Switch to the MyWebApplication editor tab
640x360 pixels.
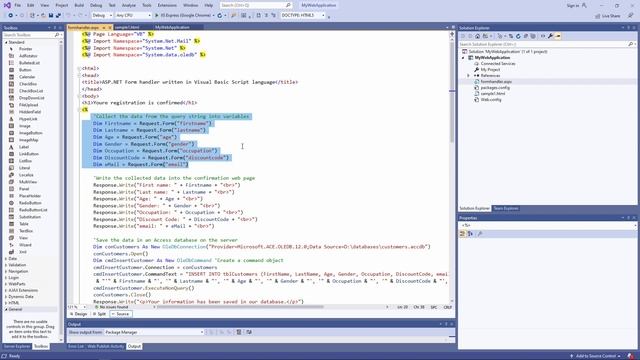click(x=172, y=27)
